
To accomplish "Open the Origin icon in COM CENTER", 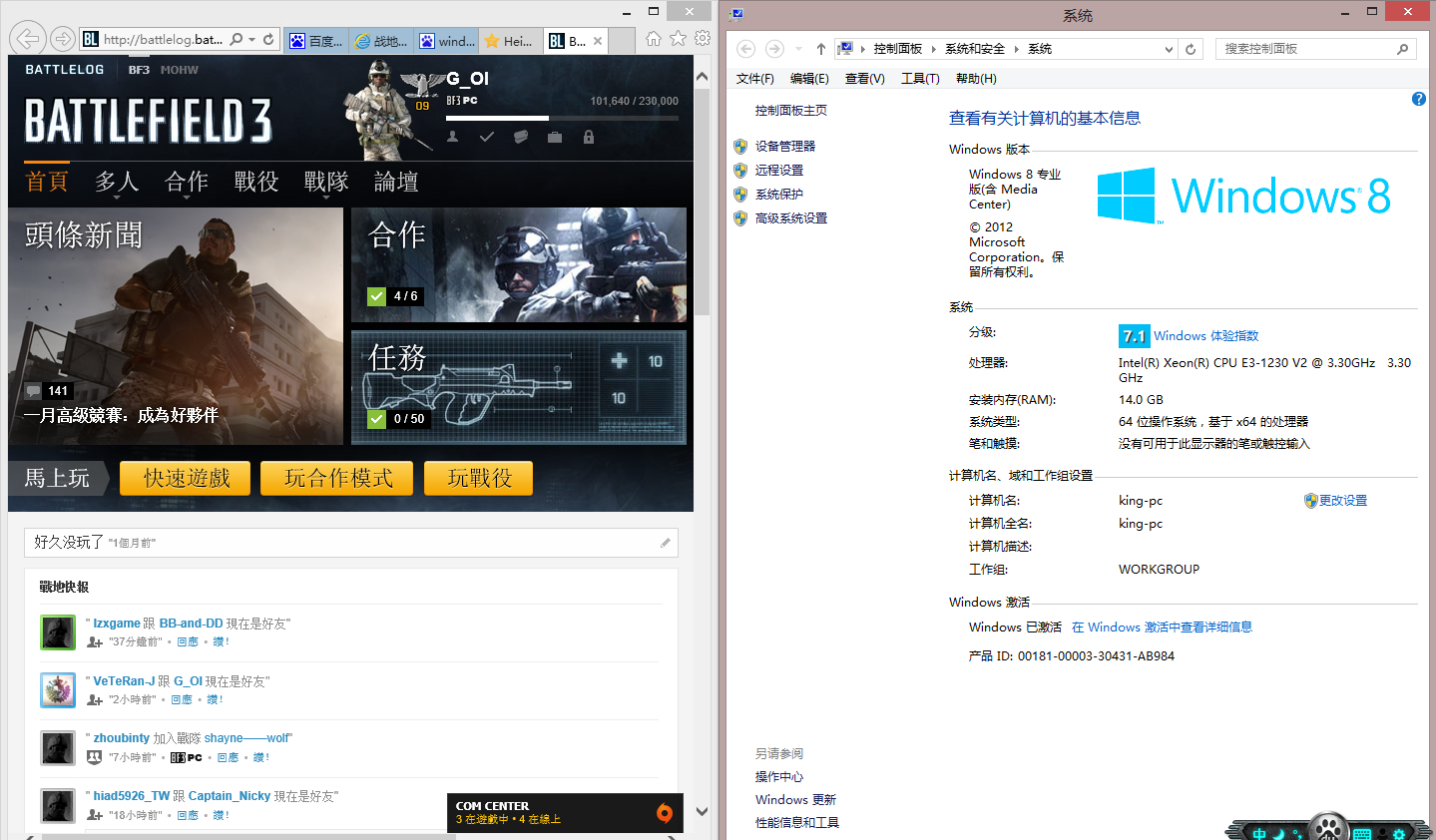I will [665, 813].
